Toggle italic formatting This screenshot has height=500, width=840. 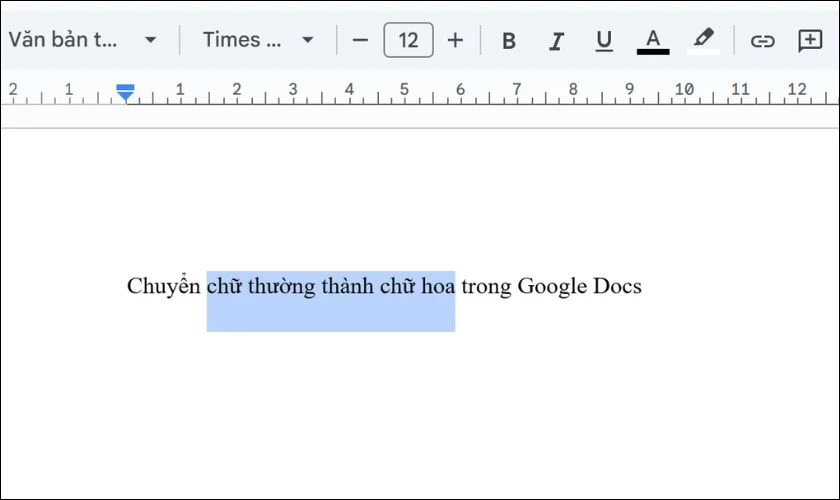point(557,41)
